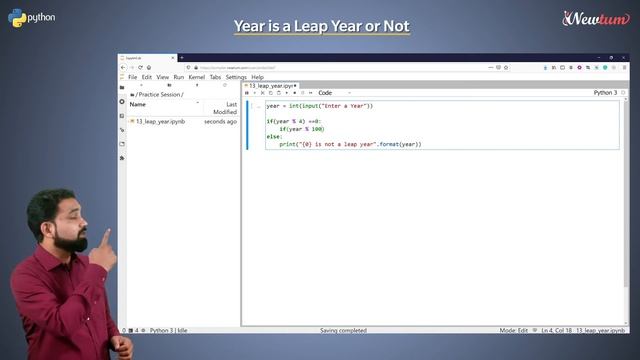Click the New Launcher plus icon
640x360 pixels.
pyautogui.click(x=141, y=85)
